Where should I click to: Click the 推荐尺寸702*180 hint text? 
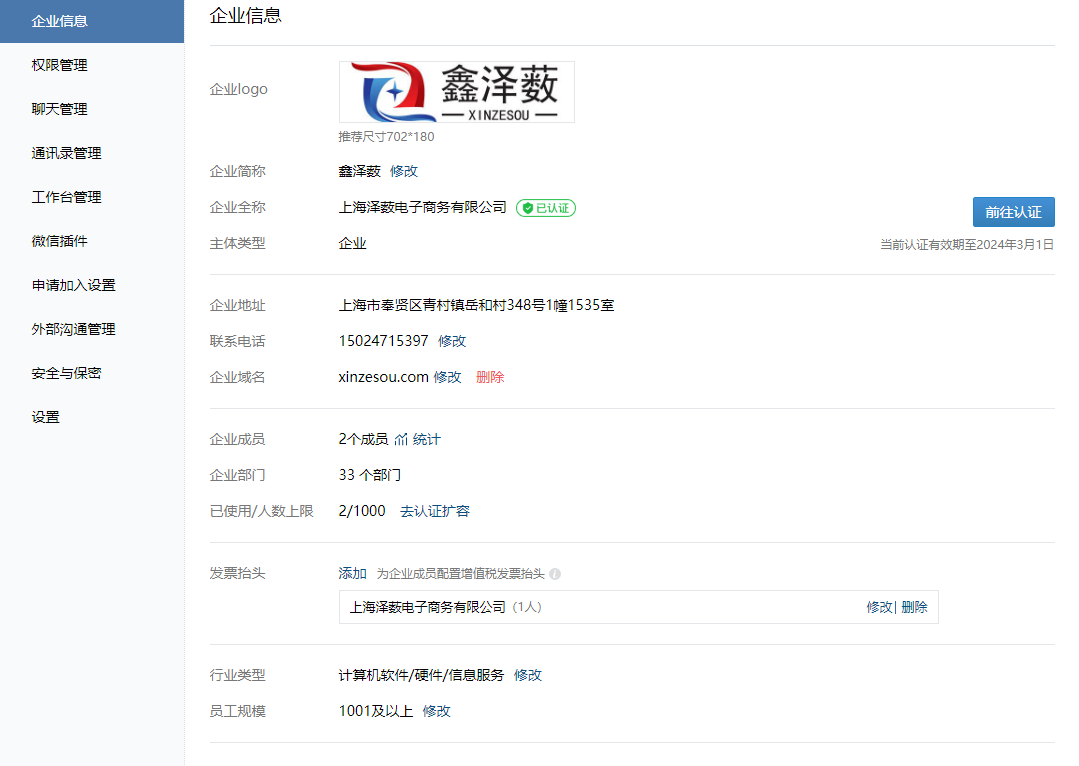(386, 137)
